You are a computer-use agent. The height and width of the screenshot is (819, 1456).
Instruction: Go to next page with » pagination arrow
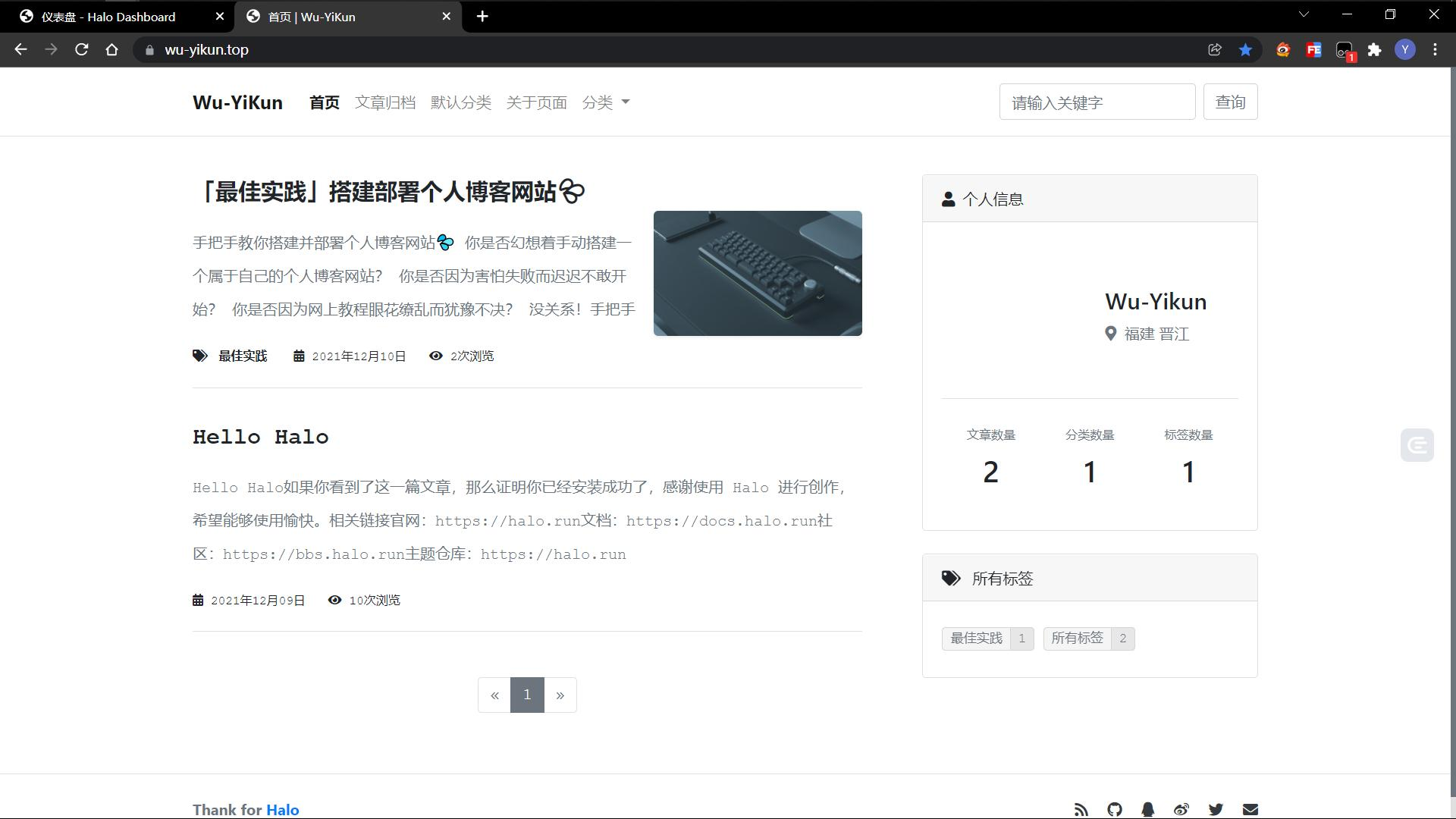[x=560, y=695]
